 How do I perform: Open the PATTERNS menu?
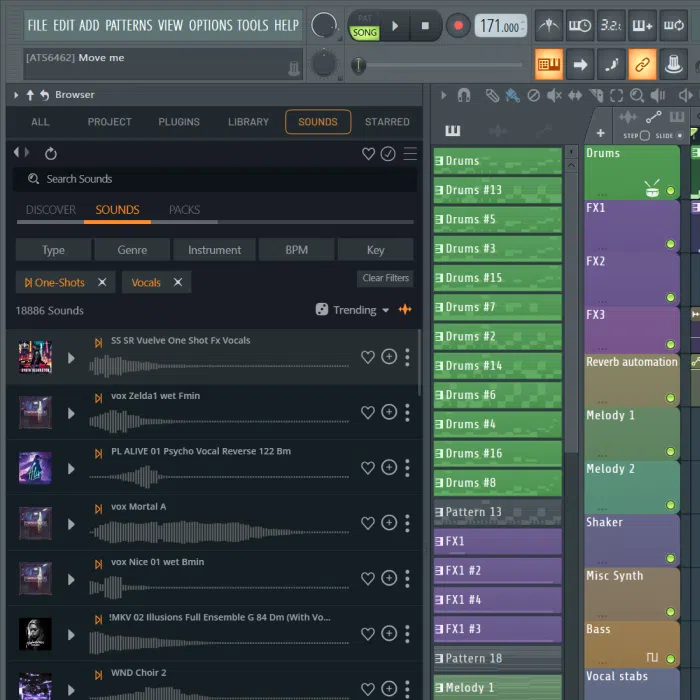coord(129,25)
